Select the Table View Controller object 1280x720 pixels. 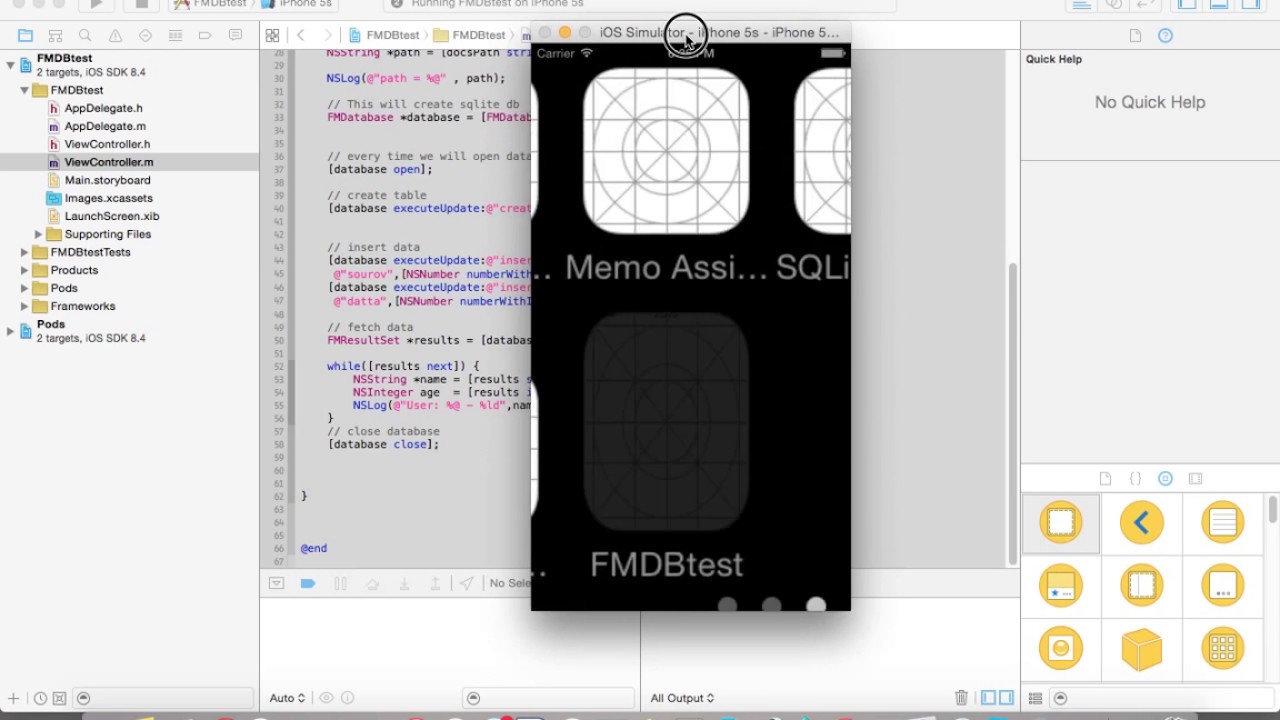pos(1223,522)
